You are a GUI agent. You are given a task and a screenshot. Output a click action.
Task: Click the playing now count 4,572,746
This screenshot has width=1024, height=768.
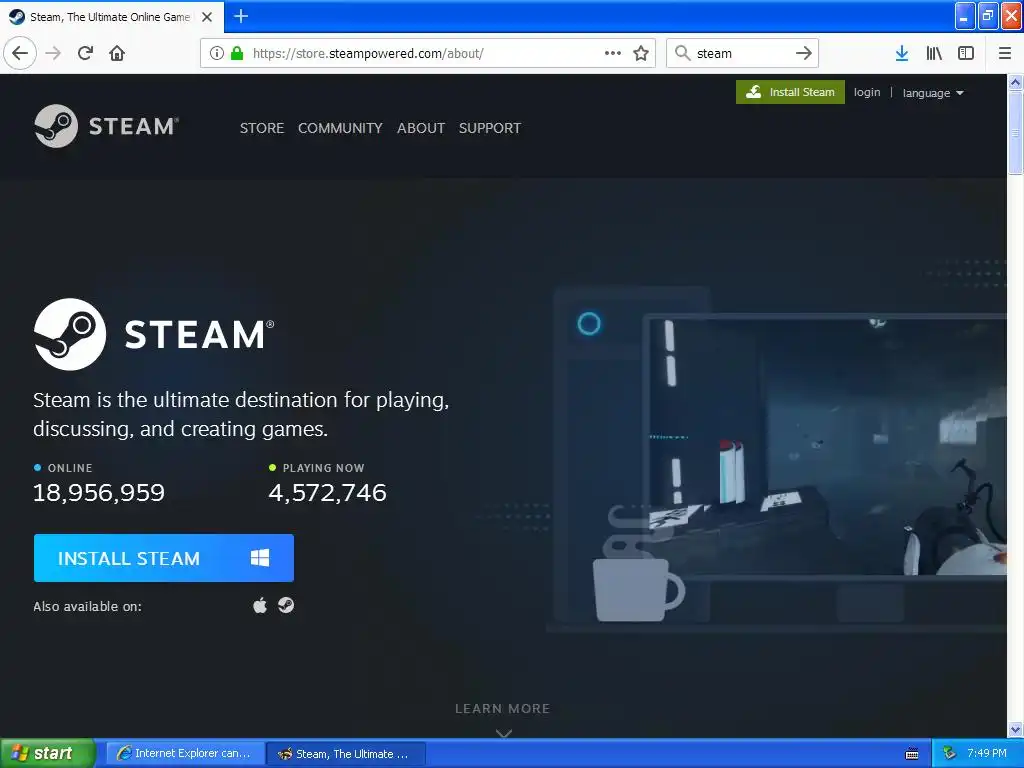click(x=327, y=492)
